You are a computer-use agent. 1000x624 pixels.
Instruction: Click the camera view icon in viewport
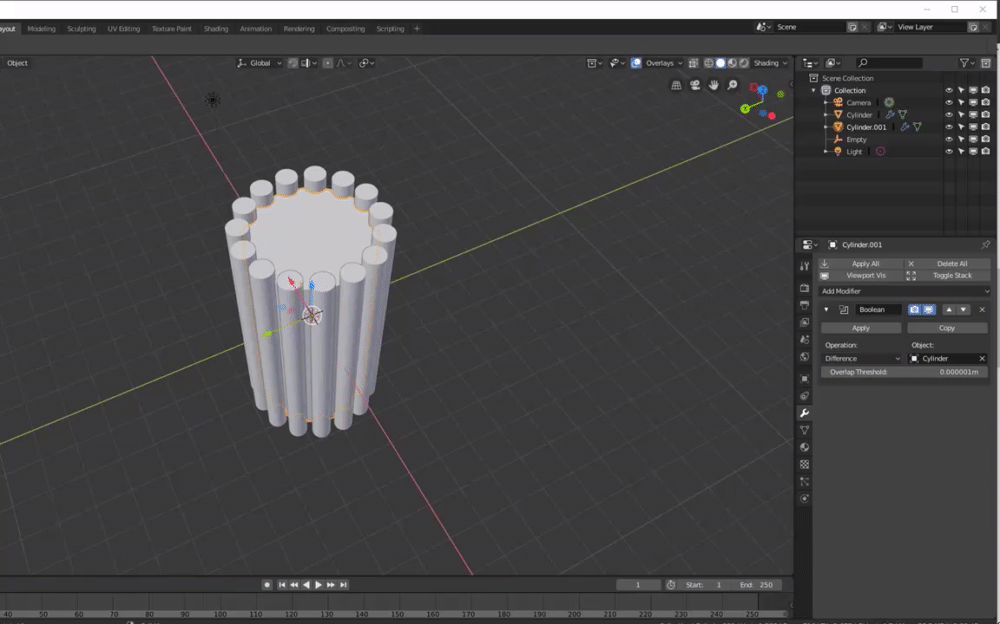point(696,86)
